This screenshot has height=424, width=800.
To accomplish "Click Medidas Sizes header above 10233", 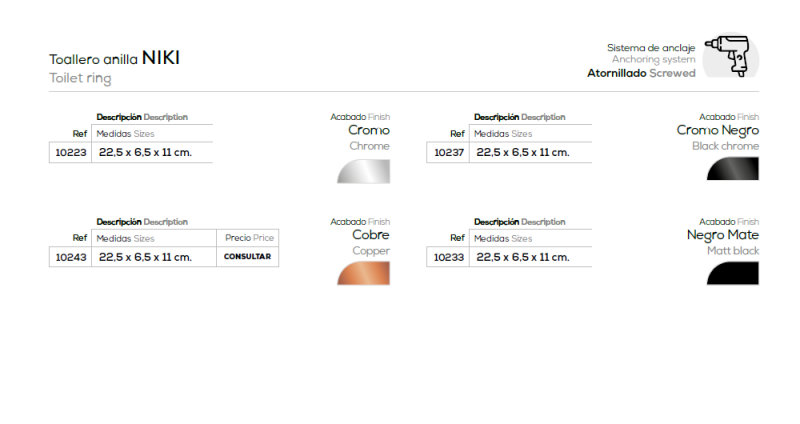I will (x=503, y=238).
